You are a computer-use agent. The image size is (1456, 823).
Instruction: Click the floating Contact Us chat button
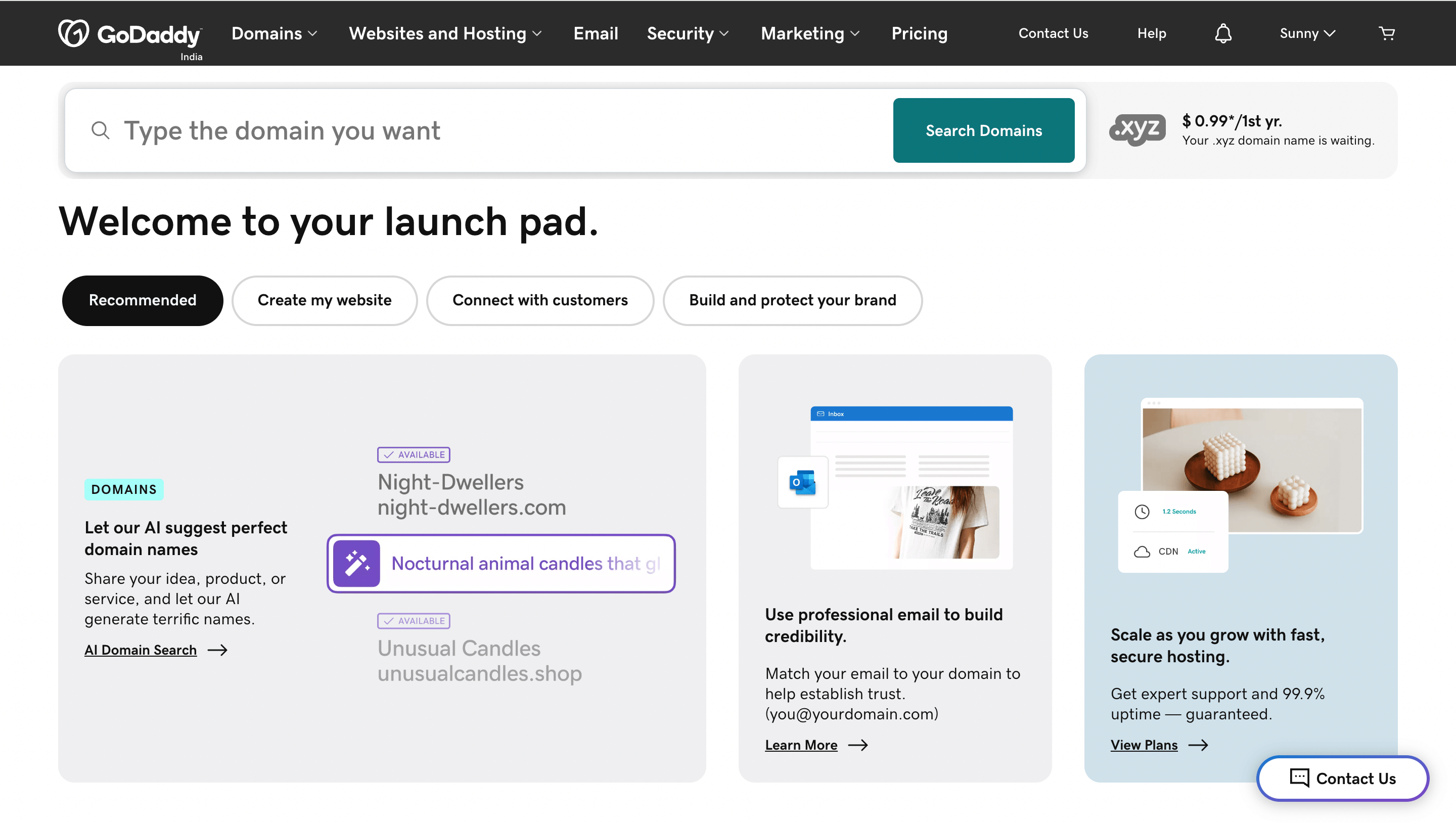[x=1342, y=779]
